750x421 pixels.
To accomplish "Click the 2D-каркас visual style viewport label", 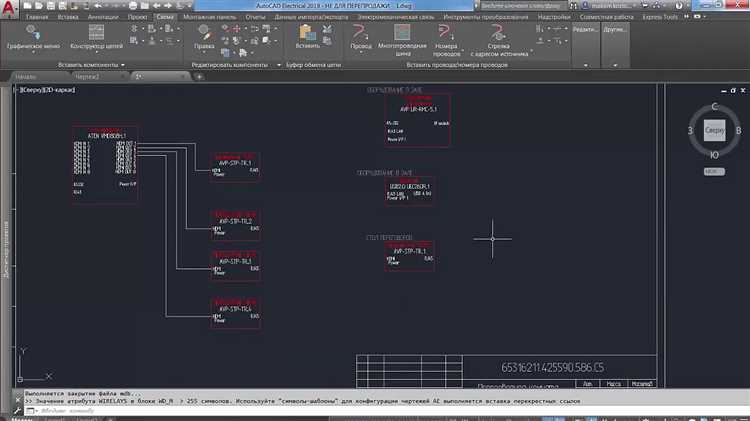I will pyautogui.click(x=59, y=90).
